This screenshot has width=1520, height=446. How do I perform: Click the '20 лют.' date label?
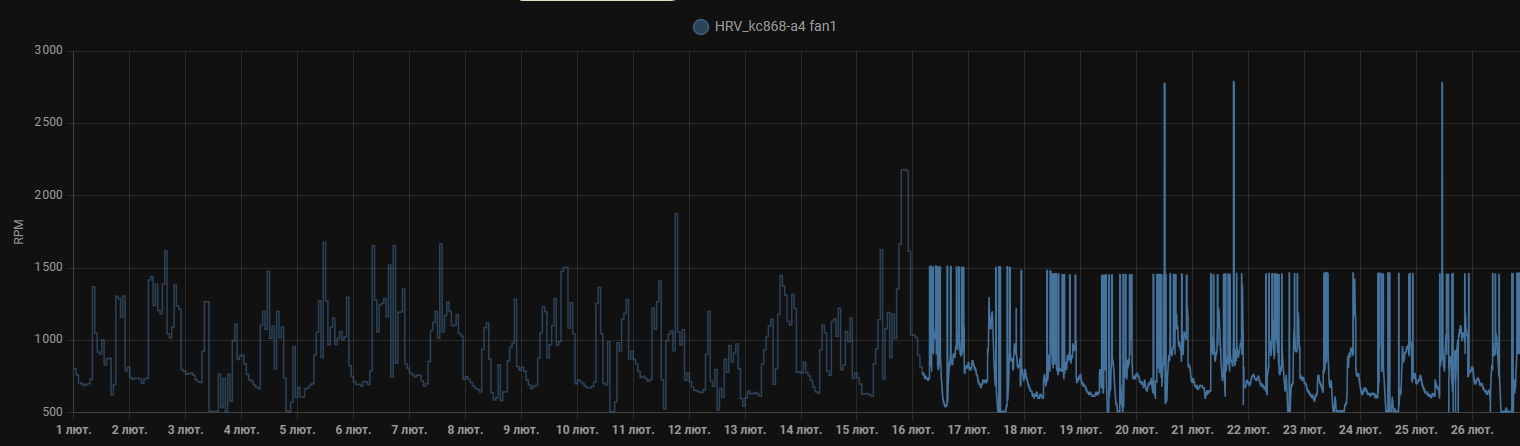1137,430
